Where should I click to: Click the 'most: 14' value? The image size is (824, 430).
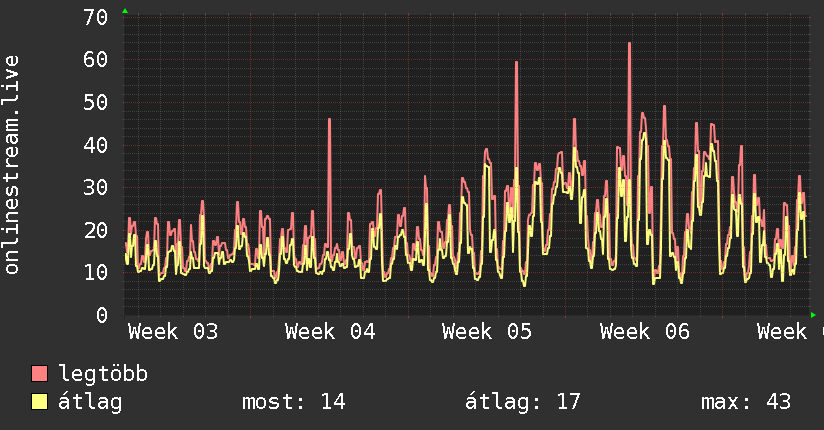point(293,402)
